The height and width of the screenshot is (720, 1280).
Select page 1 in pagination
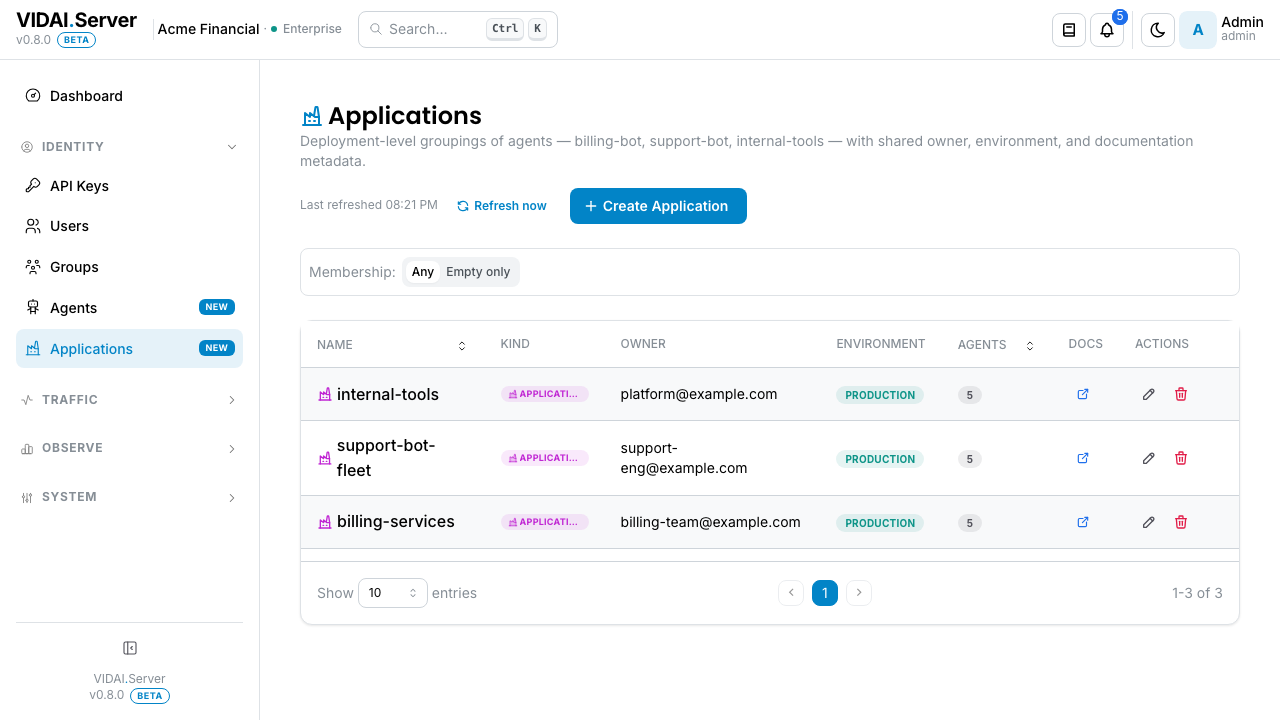click(825, 593)
